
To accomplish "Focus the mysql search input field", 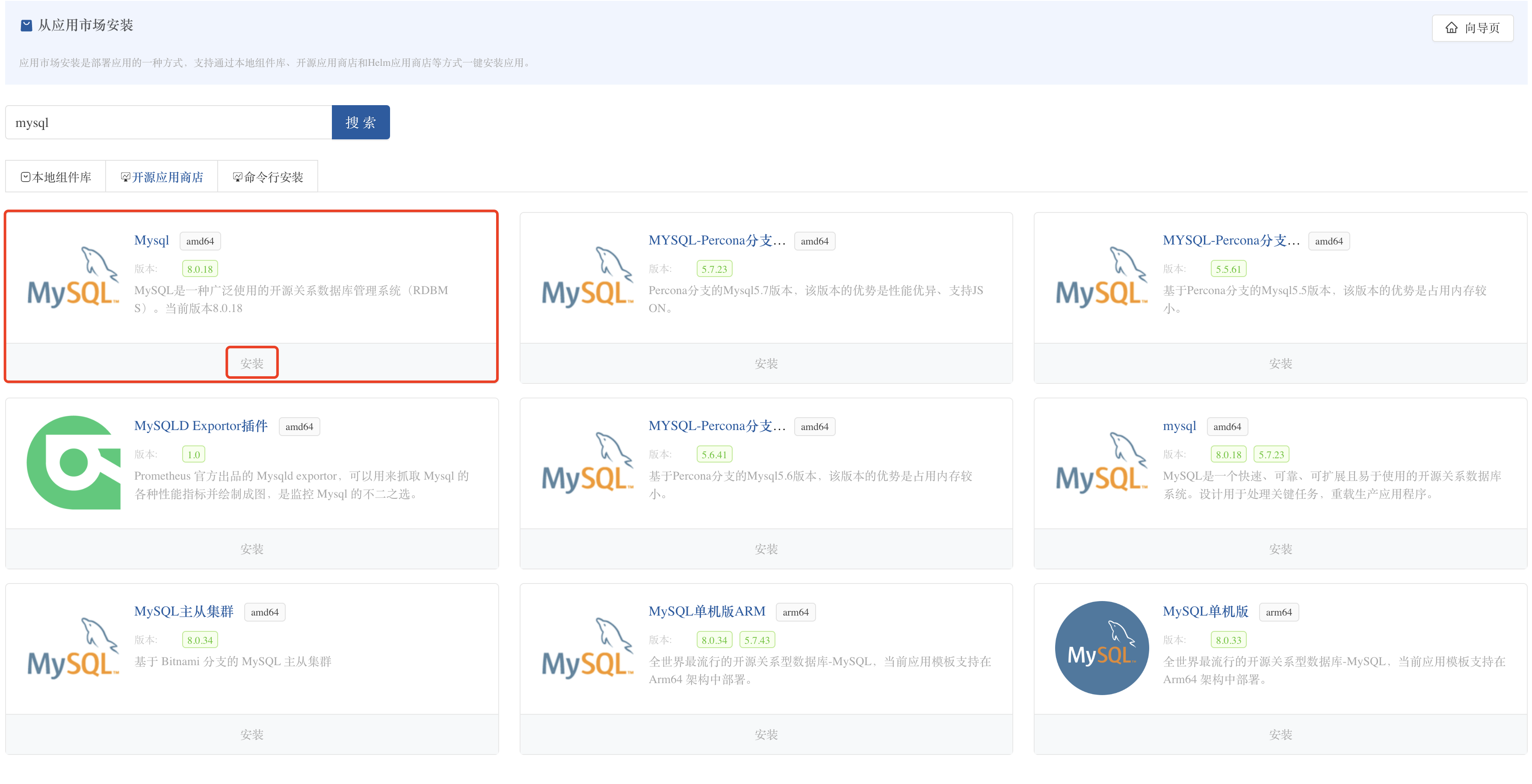I will pyautogui.click(x=169, y=122).
